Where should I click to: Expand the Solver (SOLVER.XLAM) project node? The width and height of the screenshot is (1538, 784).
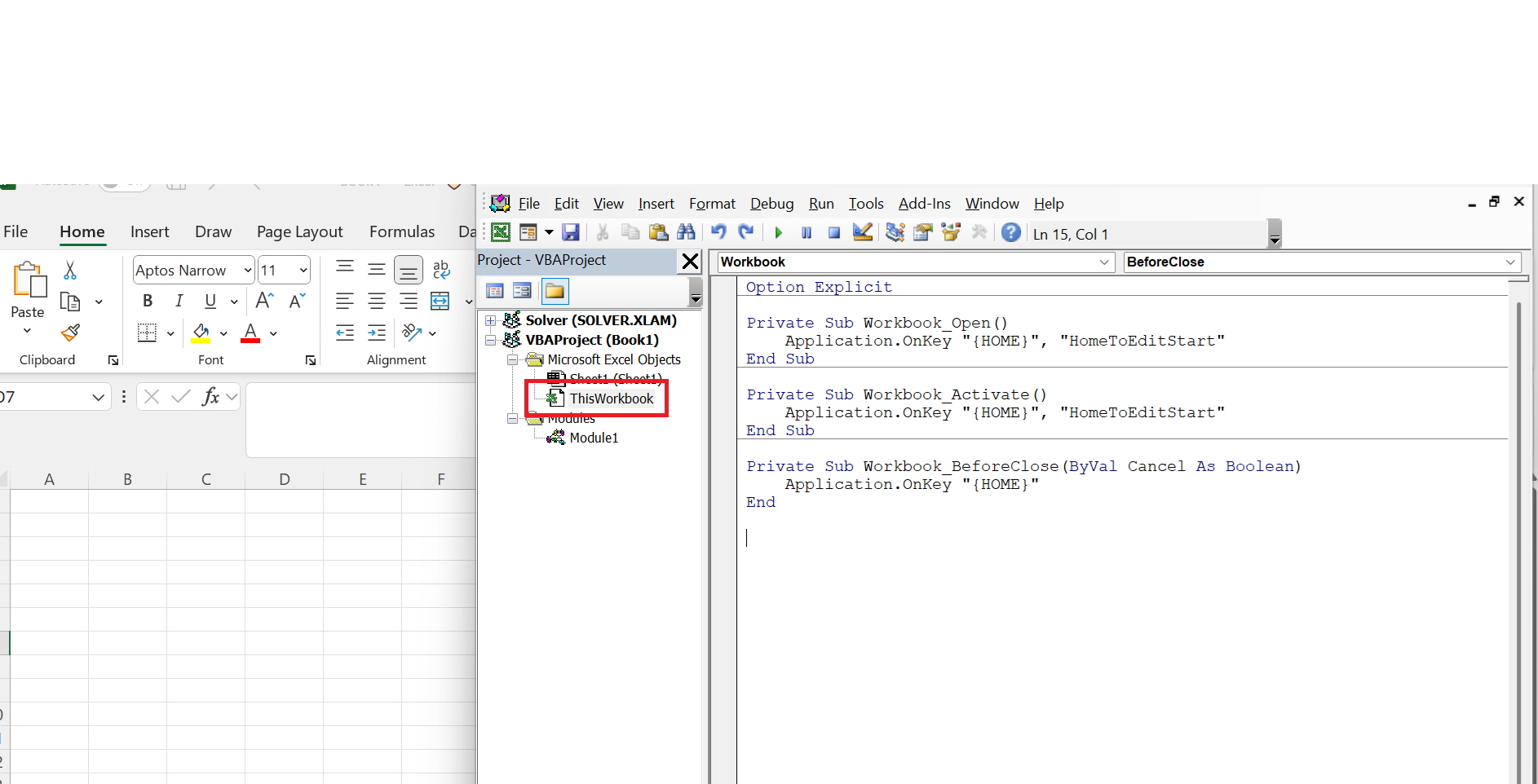point(490,320)
